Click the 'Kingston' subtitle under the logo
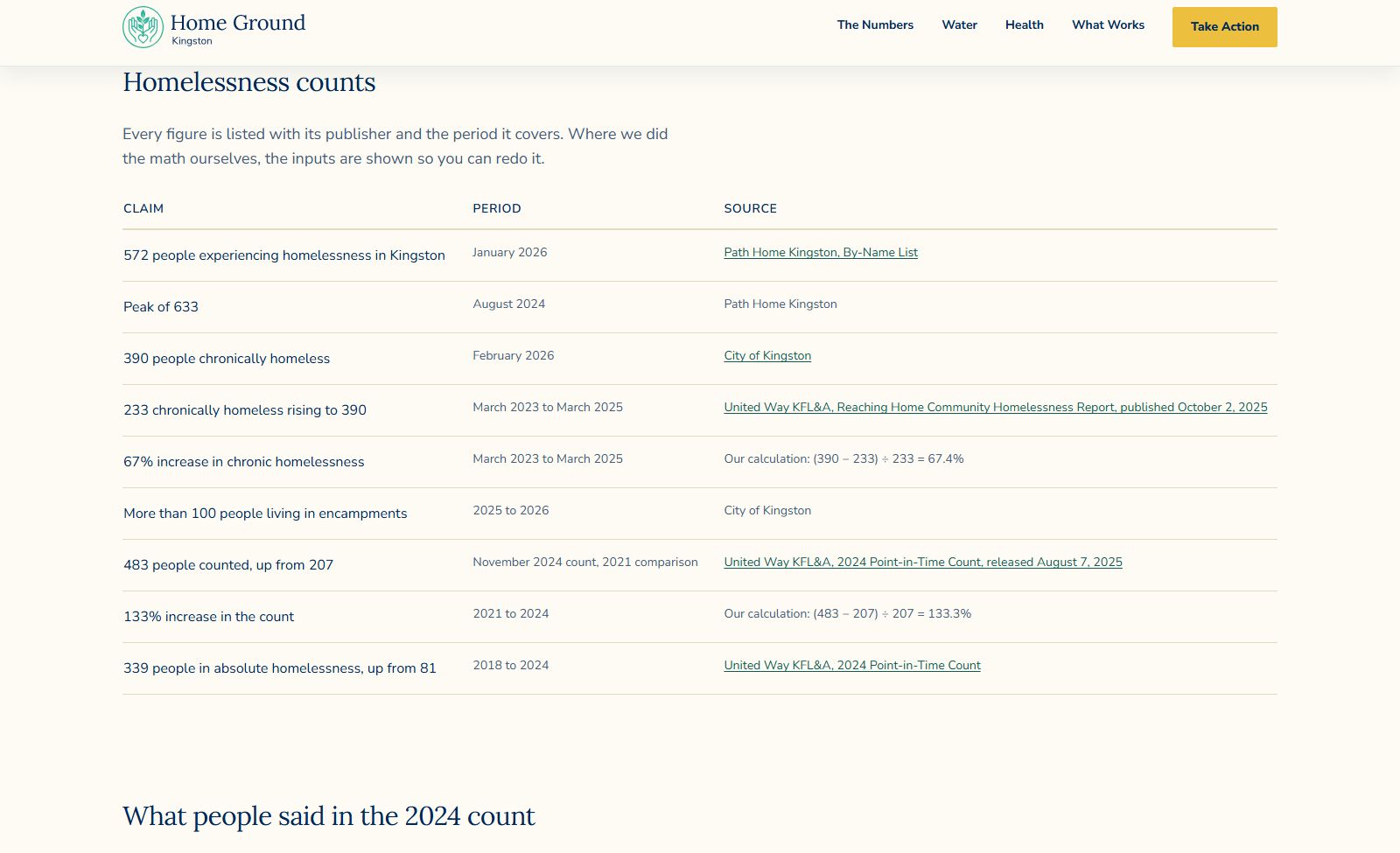The image size is (1400, 853). (192, 41)
